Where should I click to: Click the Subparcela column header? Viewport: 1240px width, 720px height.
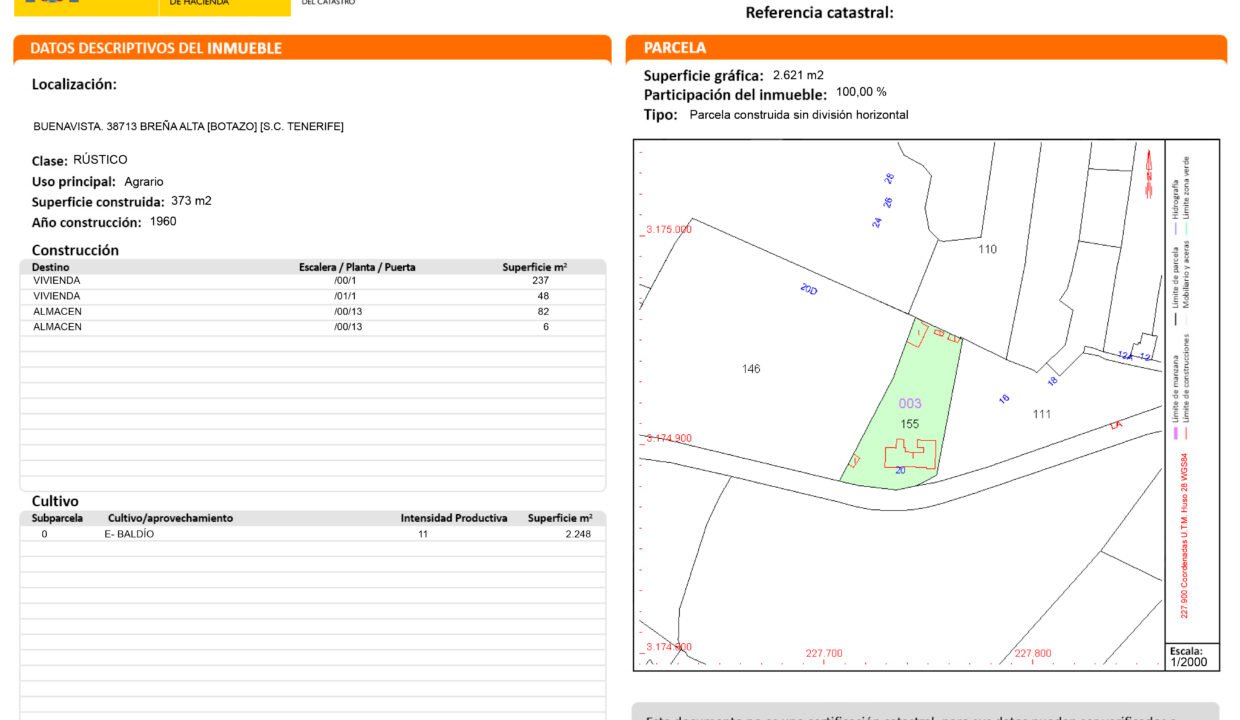click(x=57, y=518)
